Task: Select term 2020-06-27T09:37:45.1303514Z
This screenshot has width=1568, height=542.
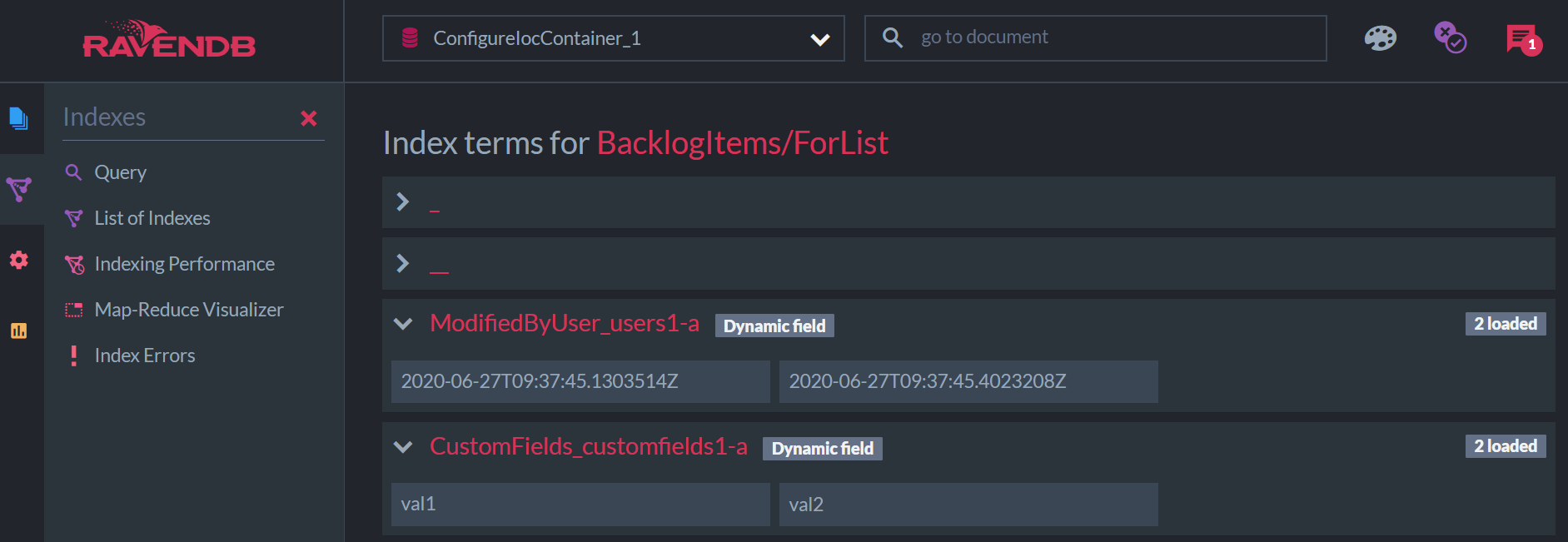Action: tap(580, 381)
